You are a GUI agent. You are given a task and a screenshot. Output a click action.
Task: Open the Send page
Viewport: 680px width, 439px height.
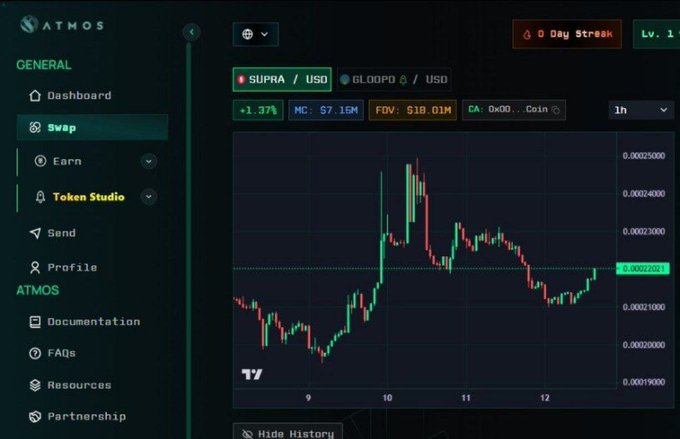[x=62, y=233]
